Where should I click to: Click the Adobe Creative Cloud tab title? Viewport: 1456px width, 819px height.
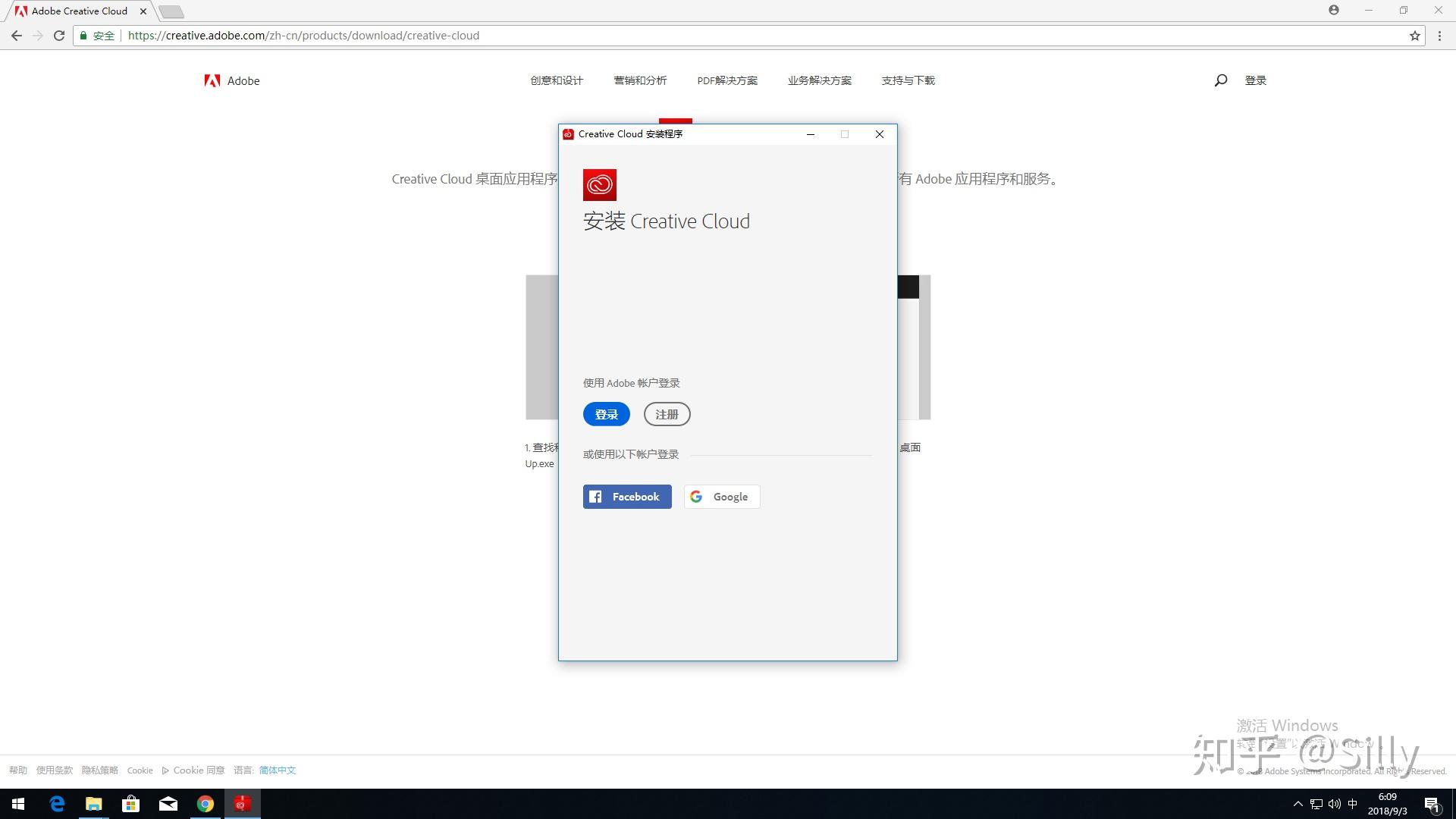(x=80, y=11)
